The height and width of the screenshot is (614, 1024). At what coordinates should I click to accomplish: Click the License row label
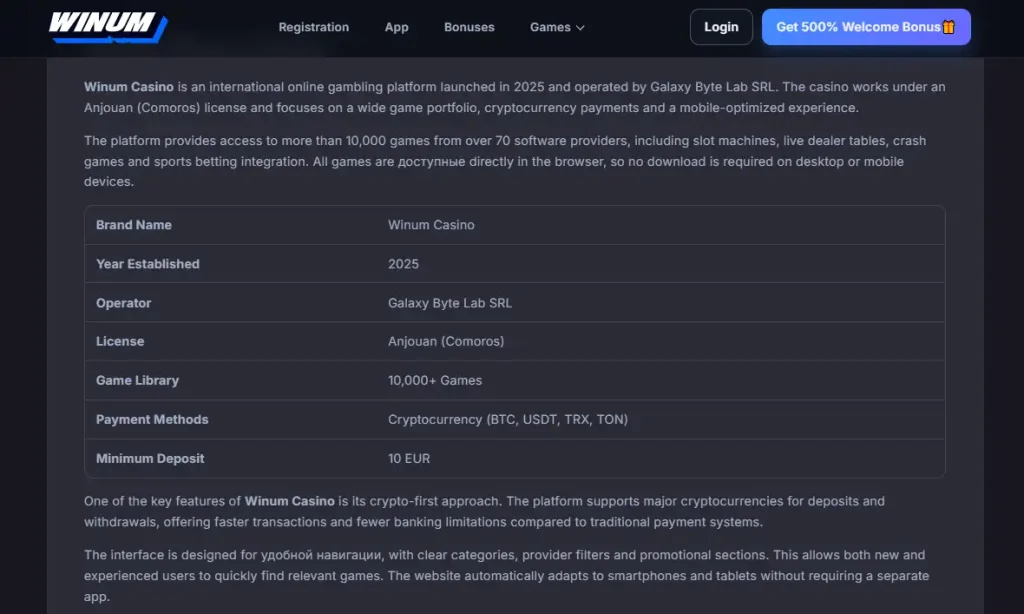[x=120, y=341]
